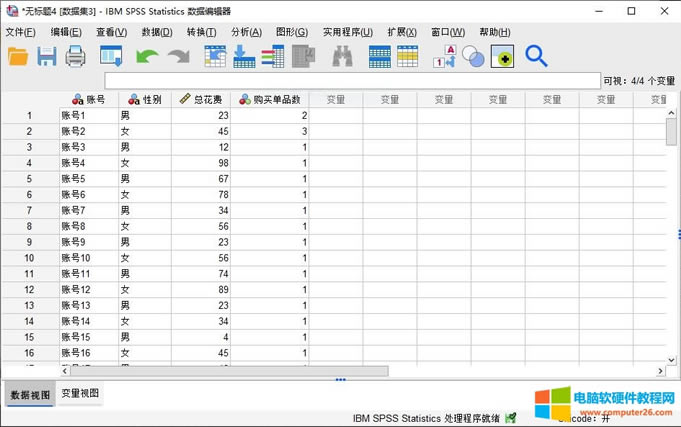
Task: Click the vertical scrollbar thumb
Action: (671, 130)
